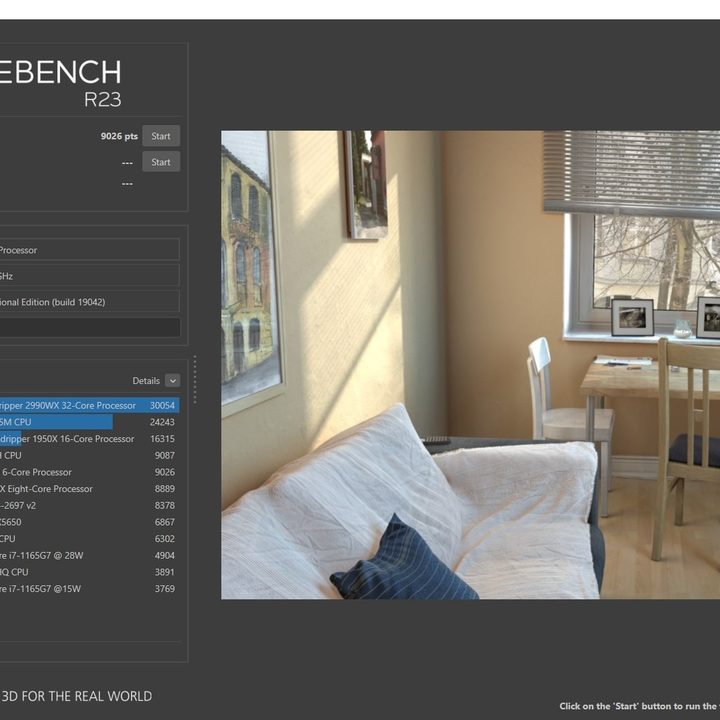This screenshot has height=720, width=720.
Task: Select the ranking row scoring 9087
Action: pos(90,455)
